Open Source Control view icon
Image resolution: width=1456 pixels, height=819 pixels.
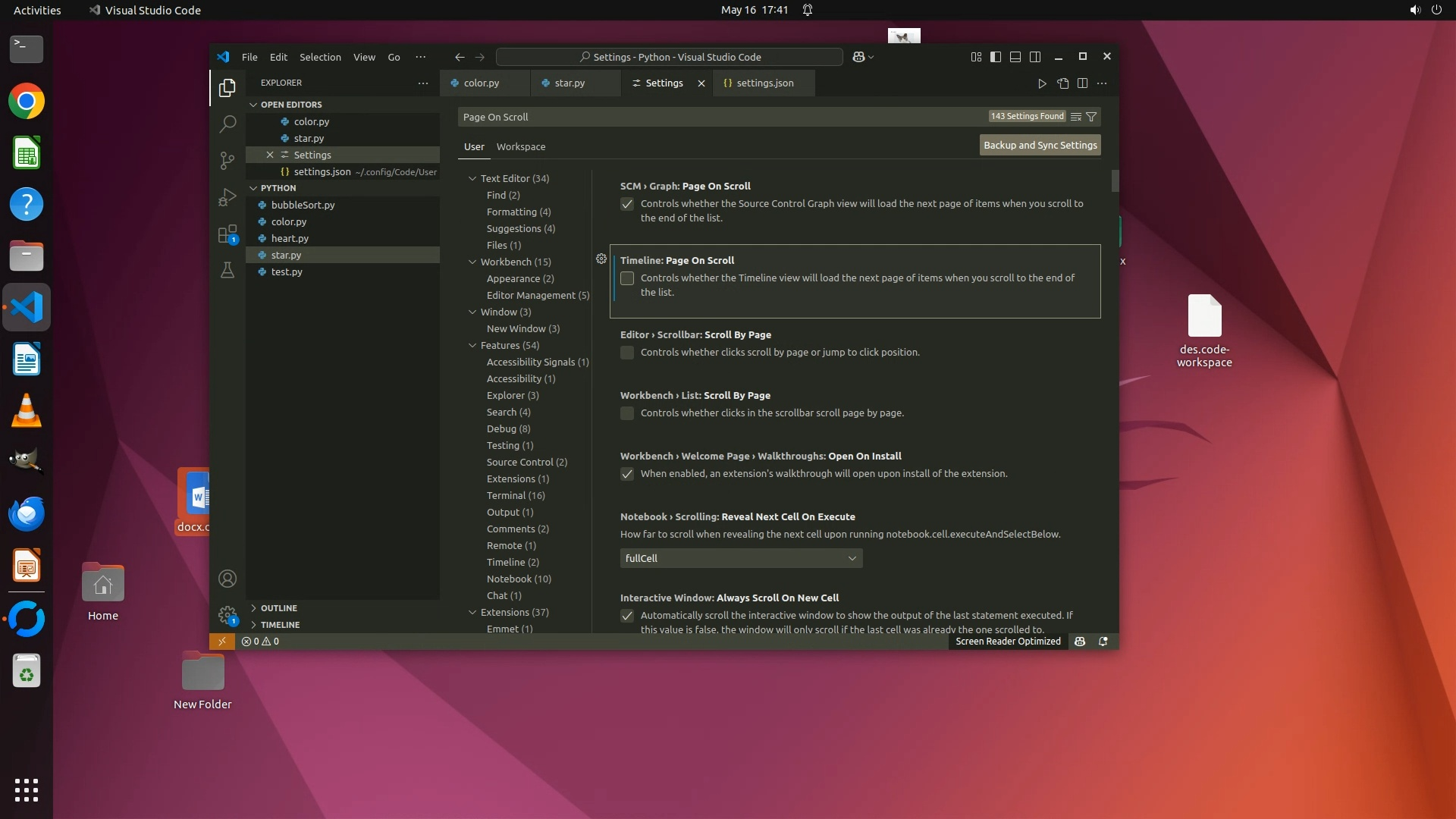[x=227, y=160]
